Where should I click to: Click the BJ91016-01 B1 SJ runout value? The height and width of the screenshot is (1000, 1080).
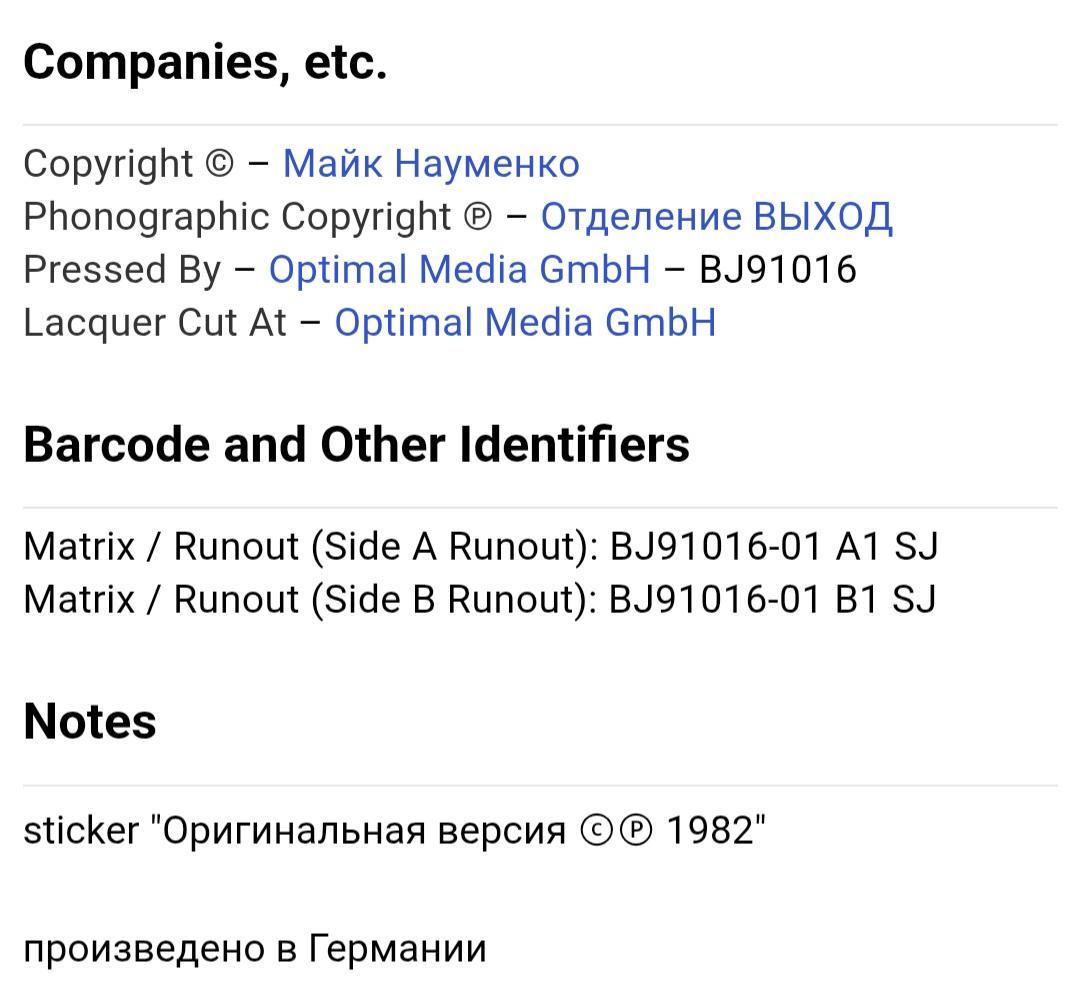(x=773, y=599)
